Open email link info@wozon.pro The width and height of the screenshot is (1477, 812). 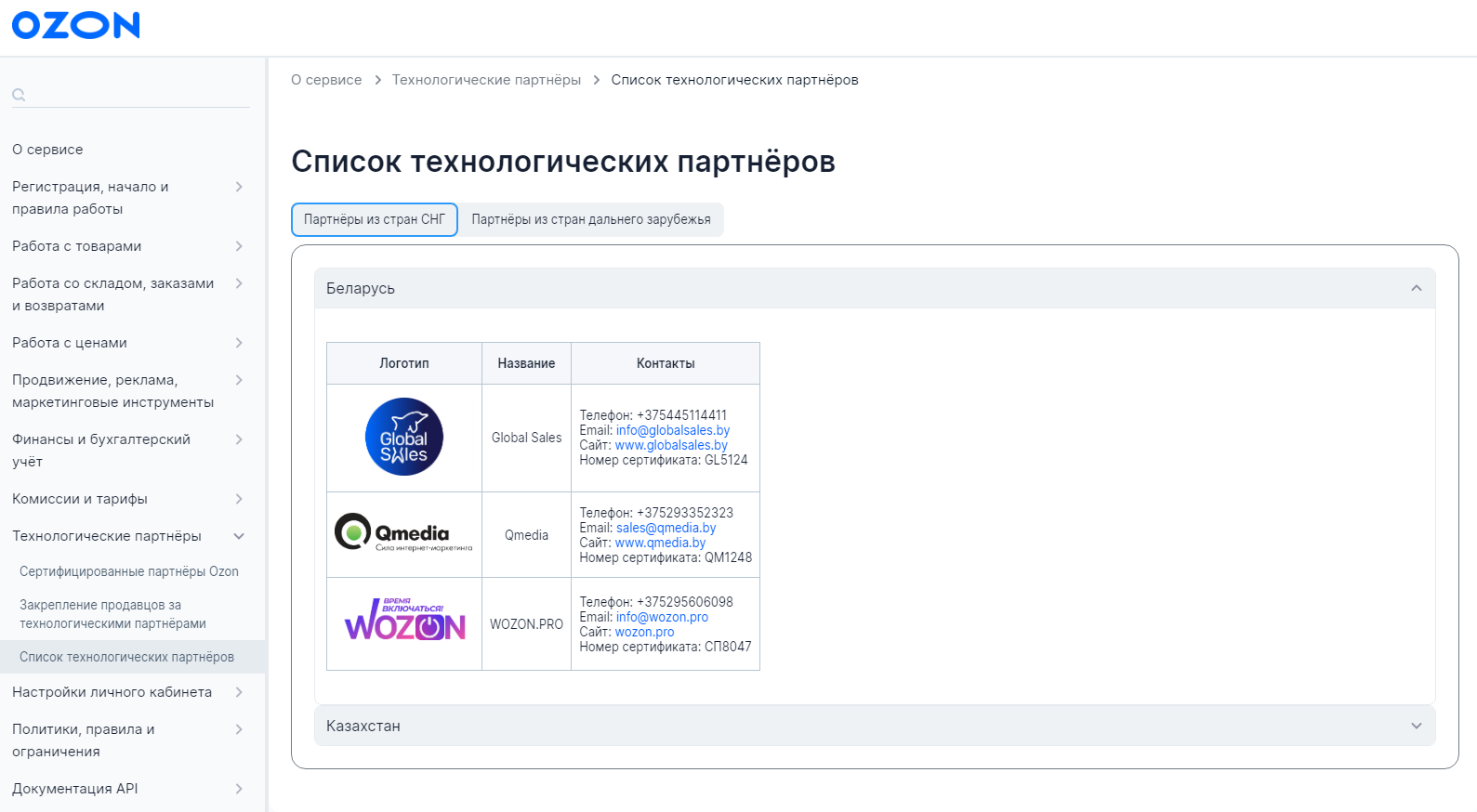pos(662,617)
